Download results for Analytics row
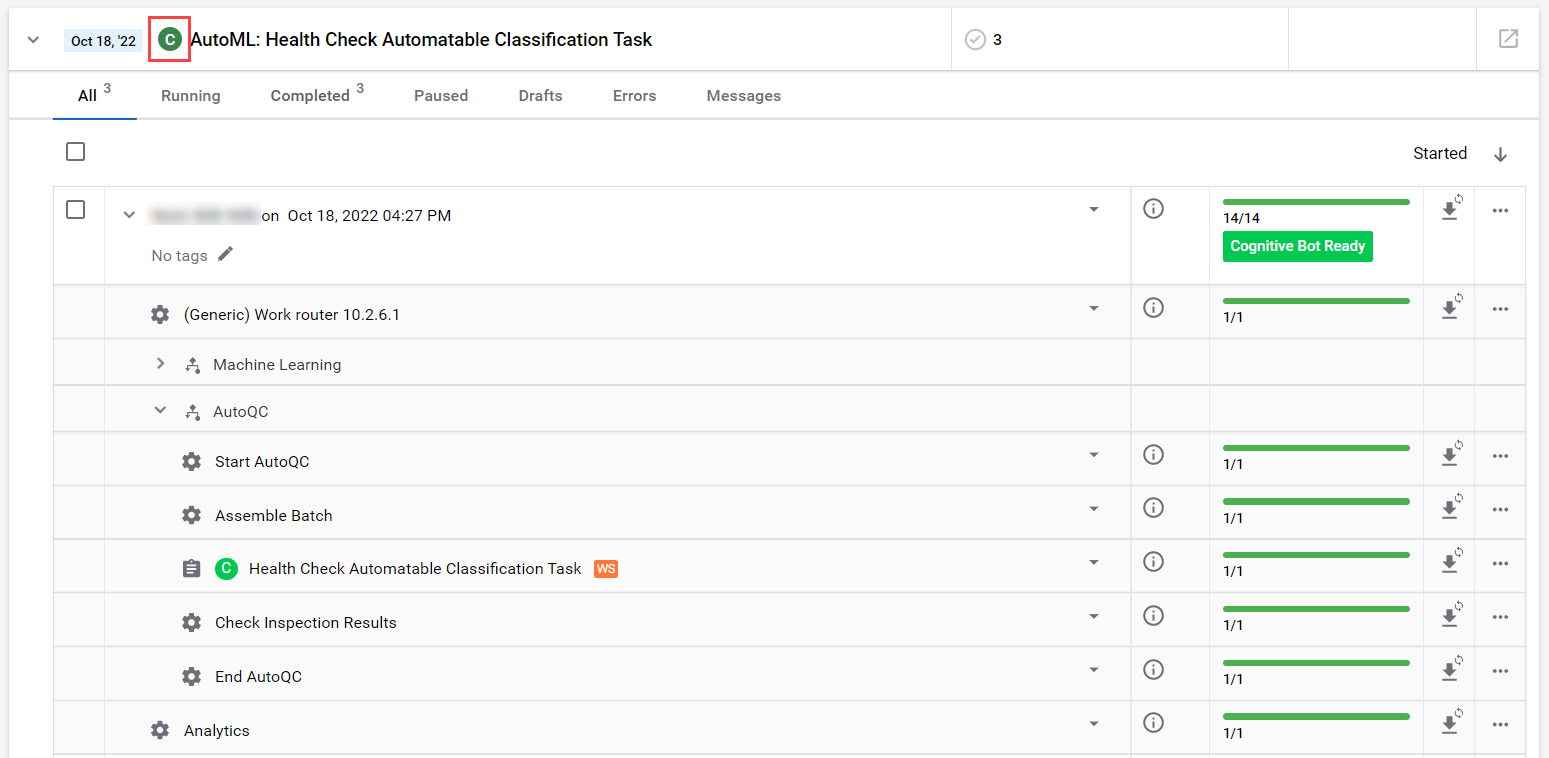Viewport: 1549px width, 758px height. pos(1449,722)
